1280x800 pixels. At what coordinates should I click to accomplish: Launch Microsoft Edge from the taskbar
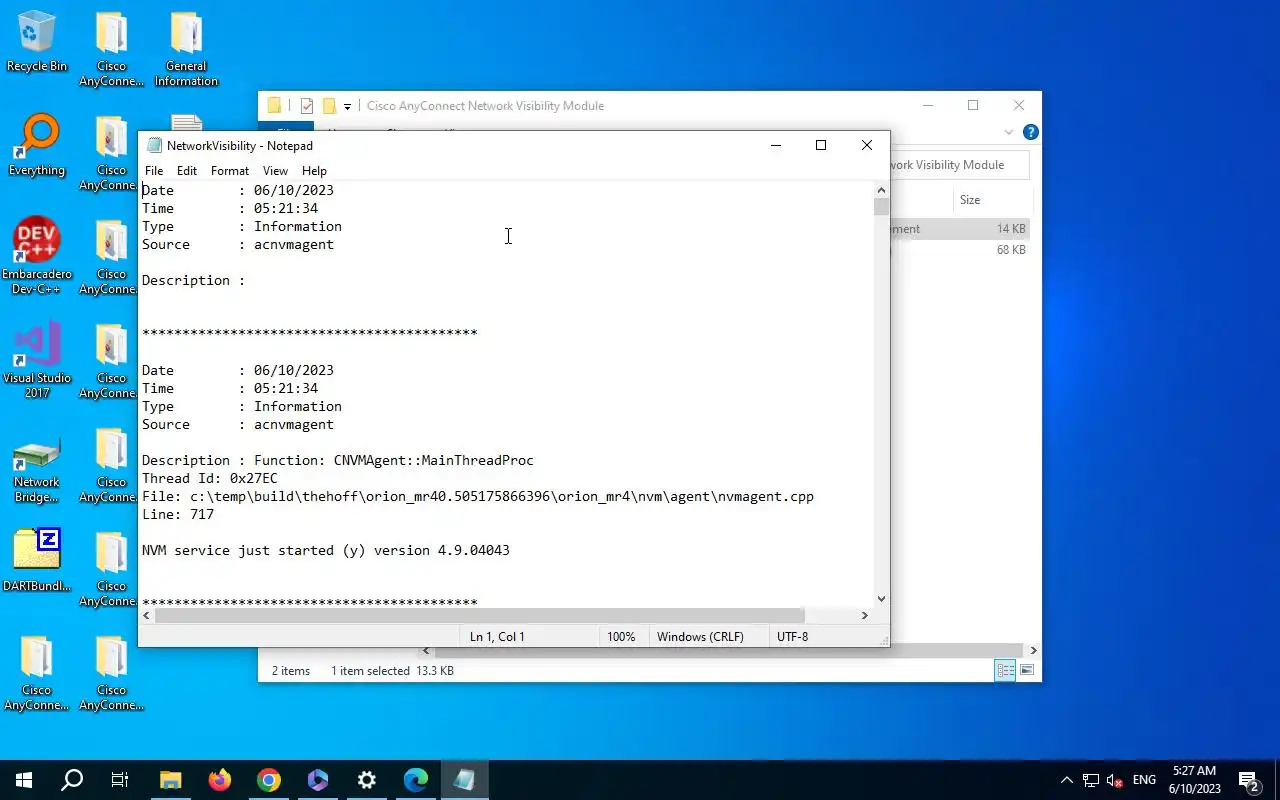tap(416, 780)
